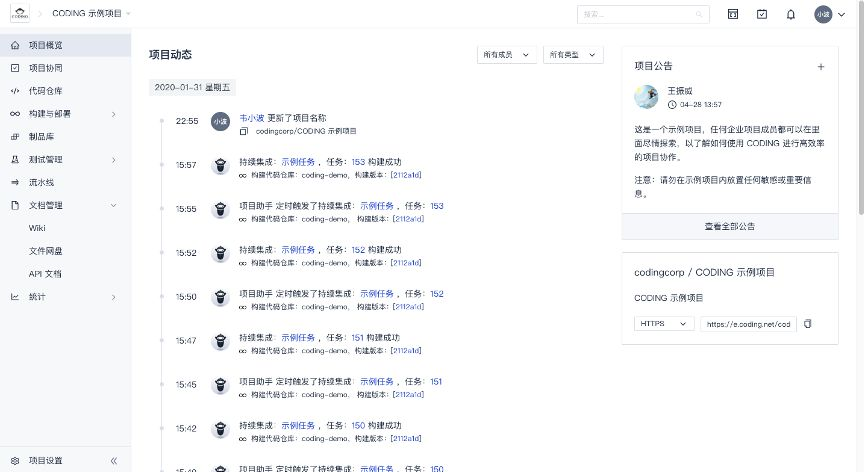
Task: Open the Wiki submenu item
Action: (x=37, y=228)
